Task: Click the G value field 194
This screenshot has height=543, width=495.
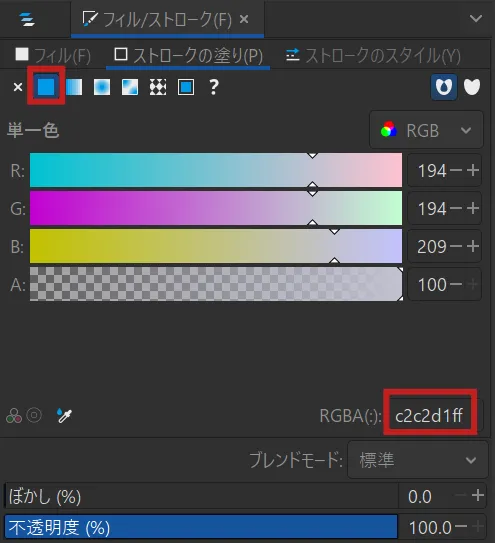Action: point(432,209)
